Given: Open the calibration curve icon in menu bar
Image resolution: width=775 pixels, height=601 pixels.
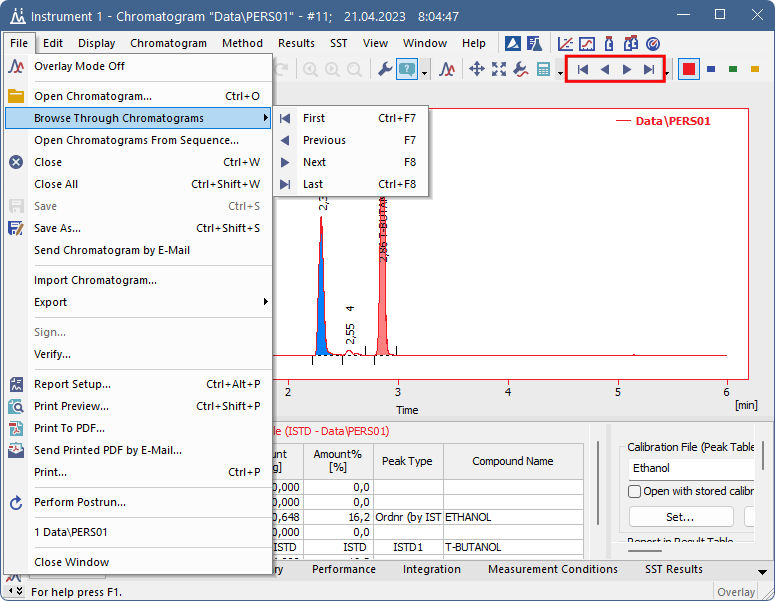Looking at the screenshot, I should (x=565, y=44).
